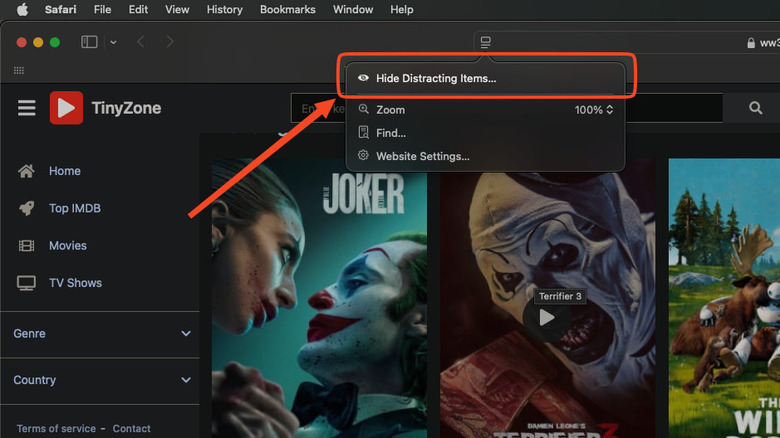Open the Apple menu

[x=22, y=9]
